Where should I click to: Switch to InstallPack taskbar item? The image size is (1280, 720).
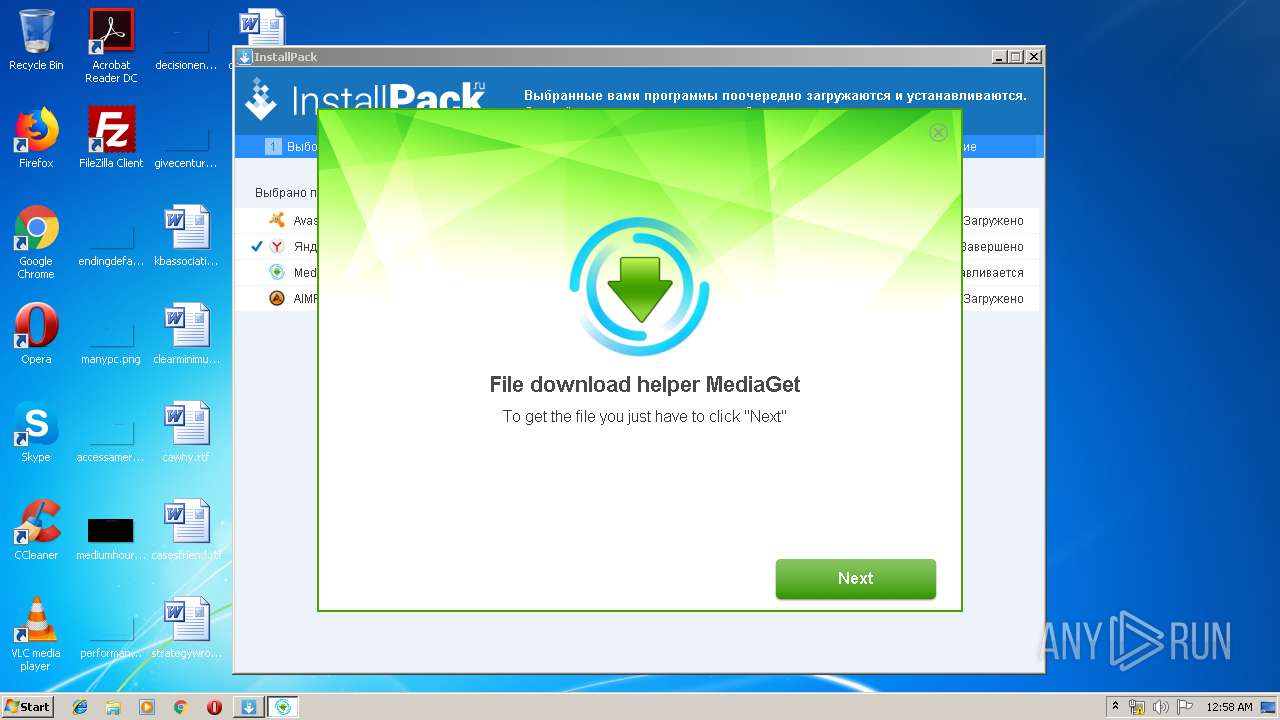pyautogui.click(x=249, y=707)
